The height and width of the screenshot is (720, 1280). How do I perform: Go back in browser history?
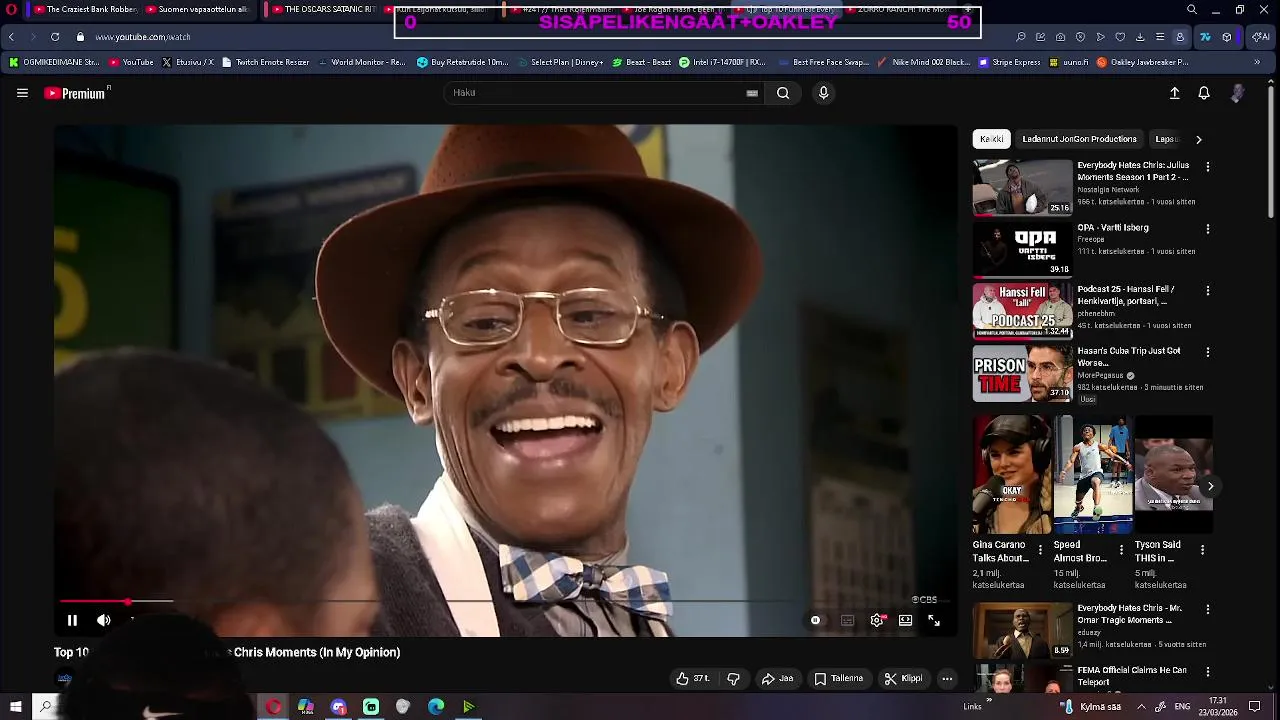11,37
